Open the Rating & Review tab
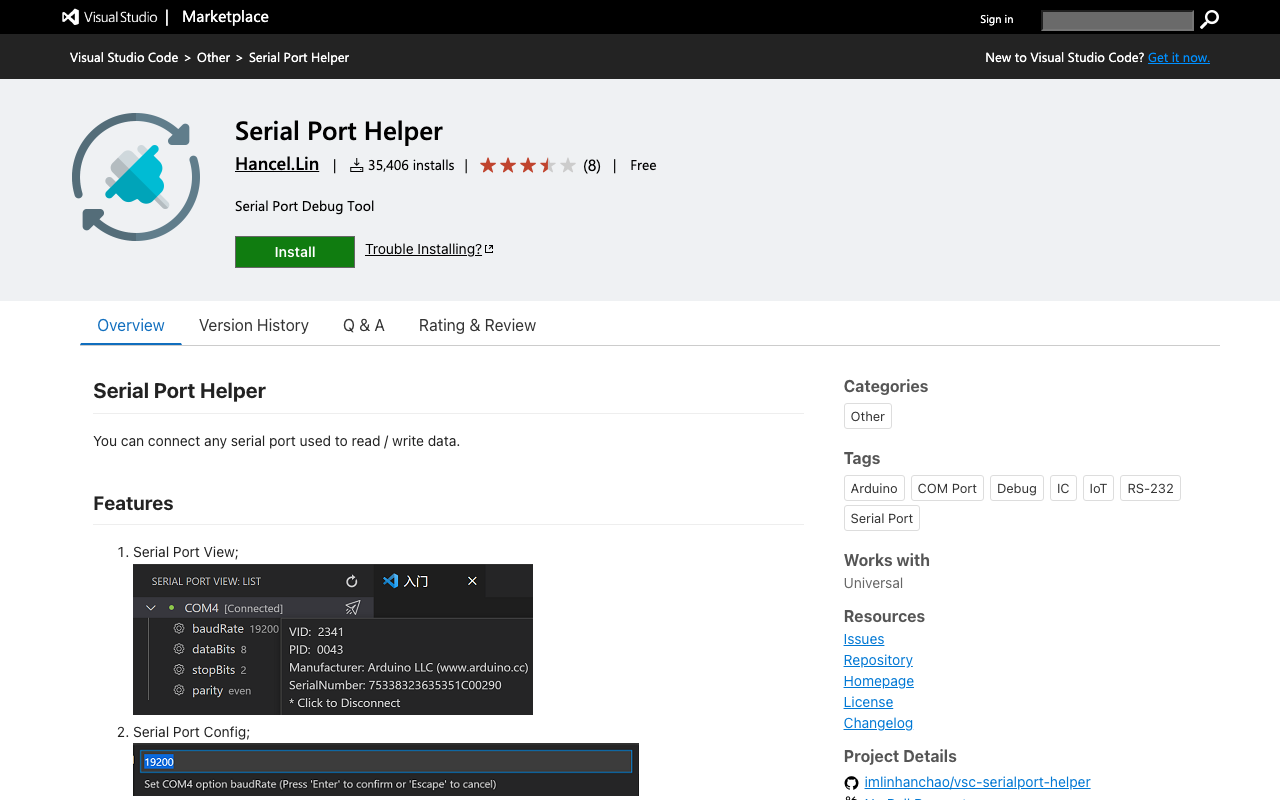Image resolution: width=1280 pixels, height=800 pixels. (x=477, y=325)
